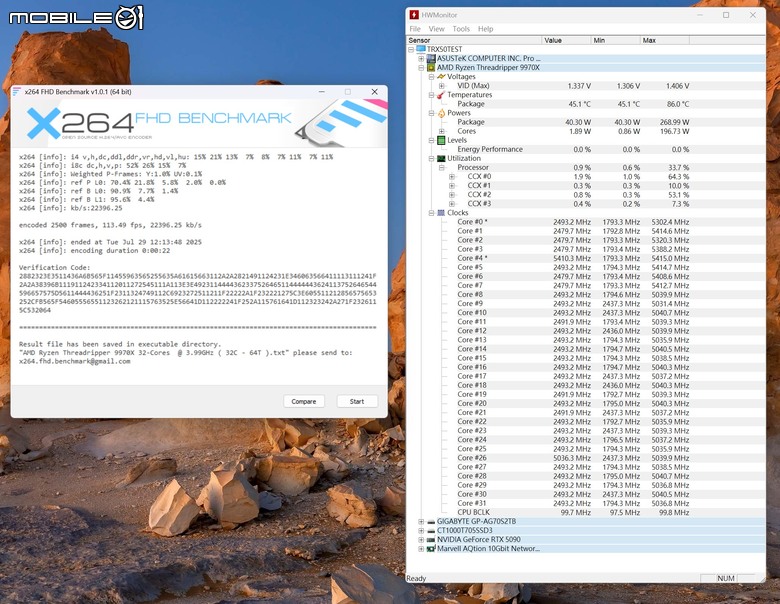The height and width of the screenshot is (604, 780).
Task: Click the HWMonitor title bar app icon
Action: (414, 15)
